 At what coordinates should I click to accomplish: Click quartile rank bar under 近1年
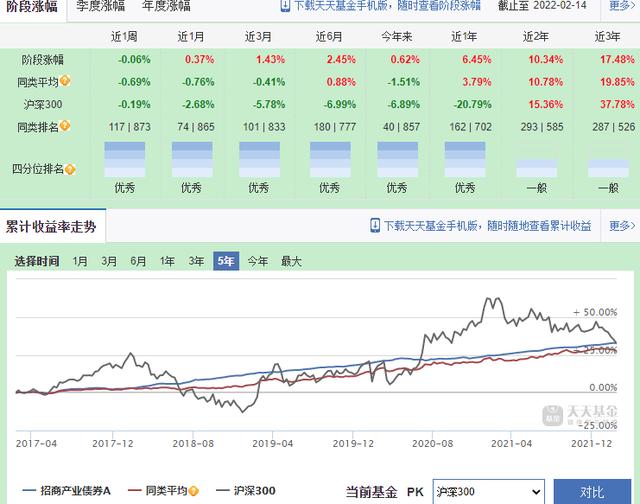465,159
